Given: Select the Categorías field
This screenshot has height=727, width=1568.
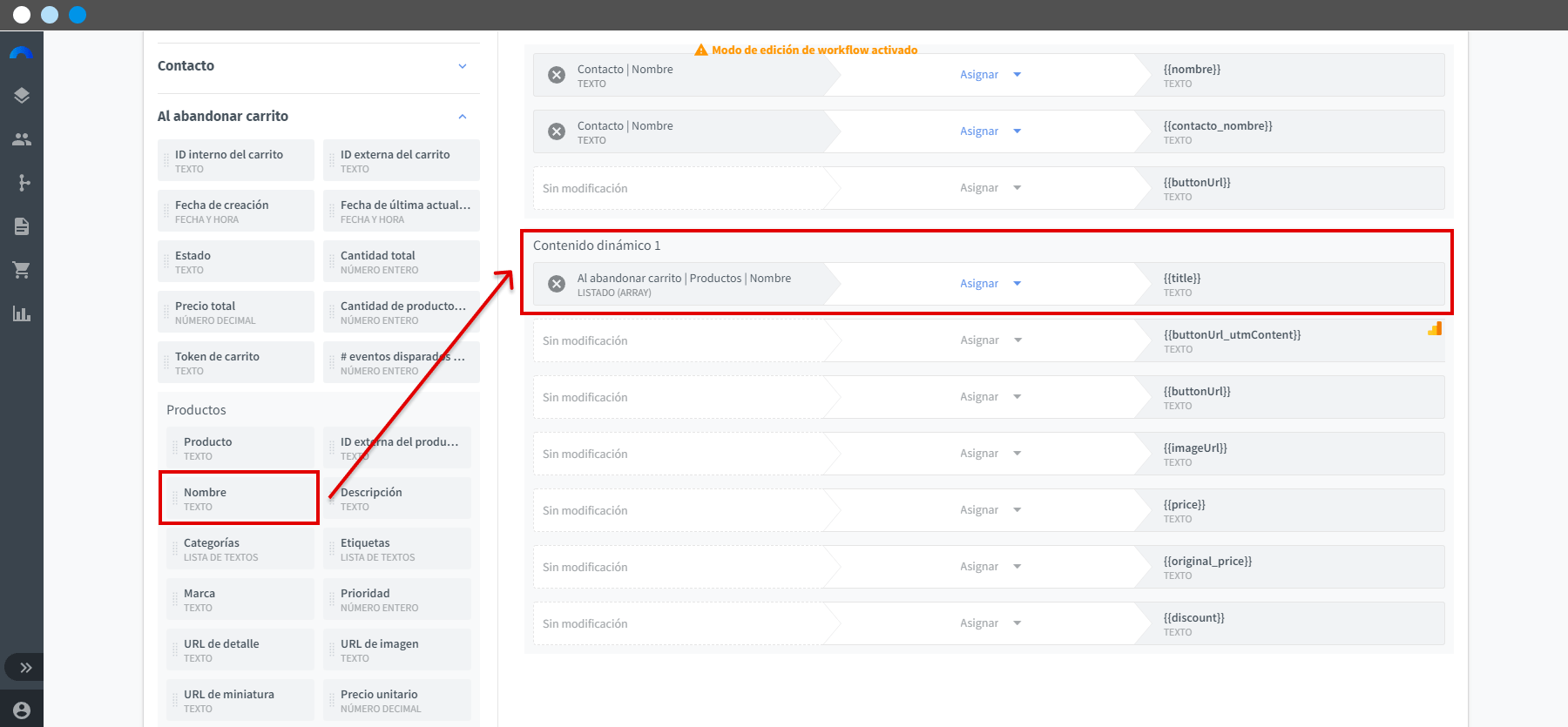Looking at the screenshot, I should click(240, 549).
